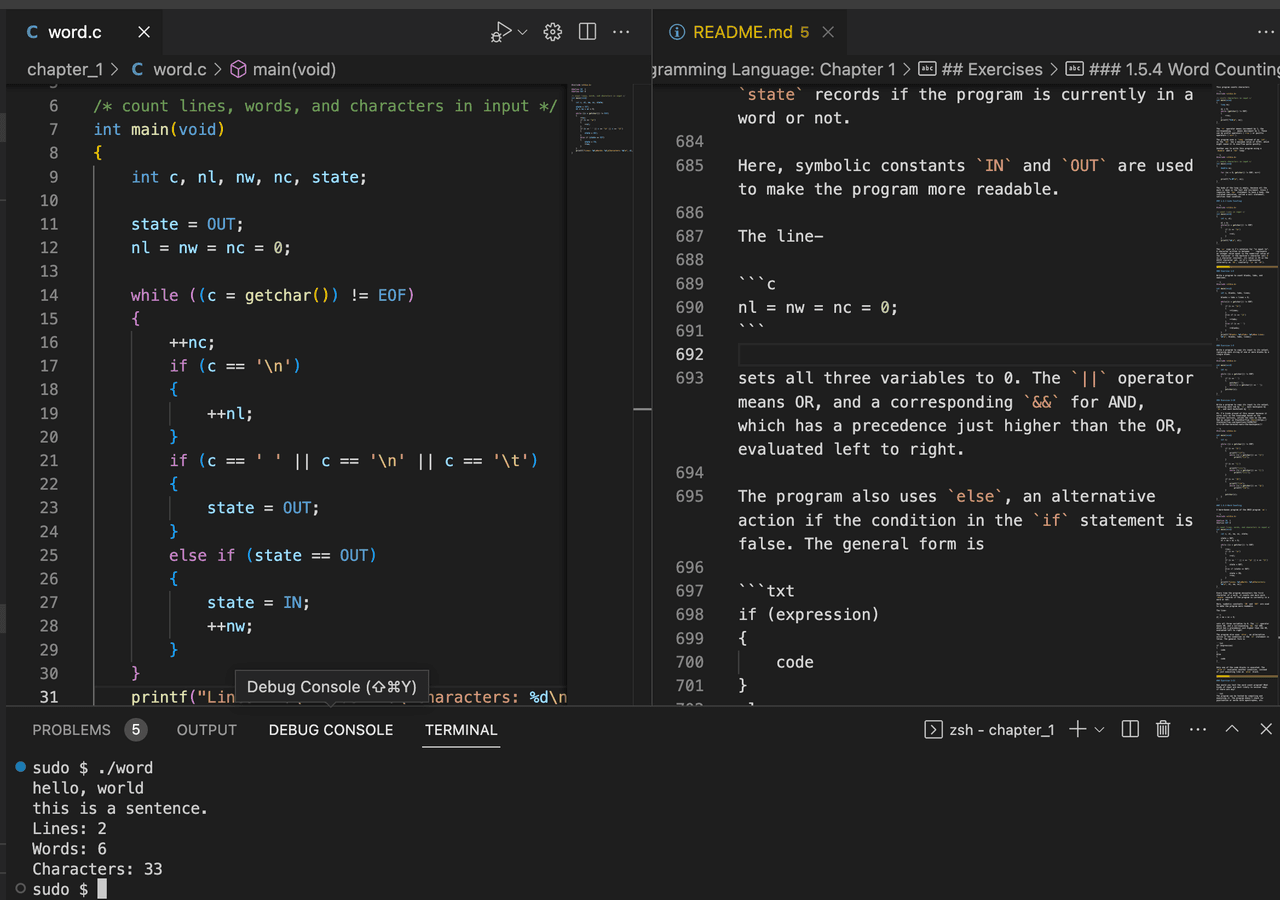Kill the terminal with the trash icon
1280x900 pixels.
pos(1163,730)
